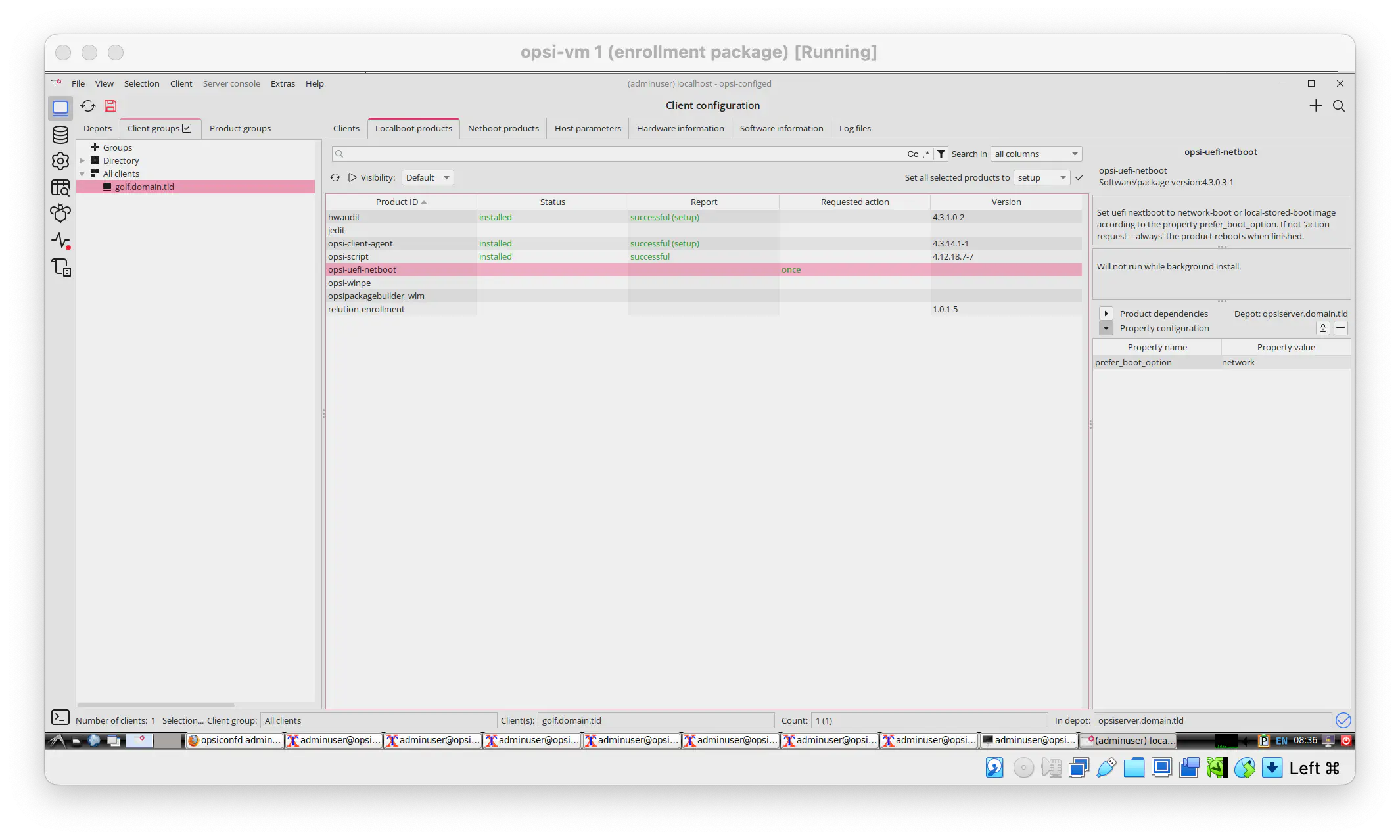
Task: Expand the Product dependencies section
Action: 1106,314
